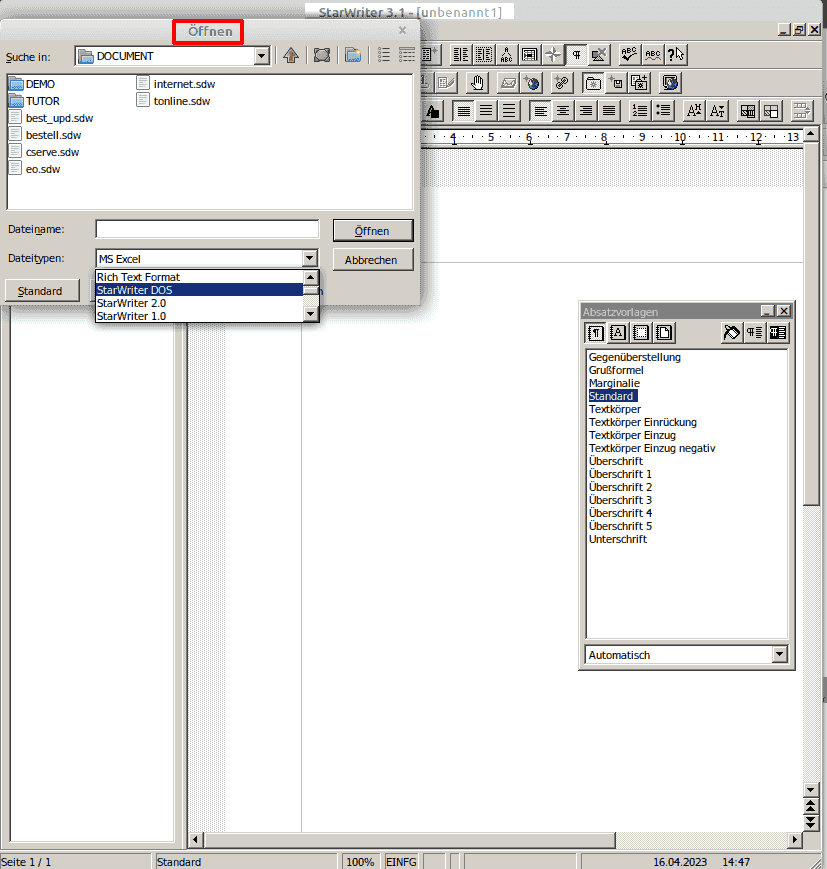
Task: Click the Abbrechen button
Action: coord(373,260)
